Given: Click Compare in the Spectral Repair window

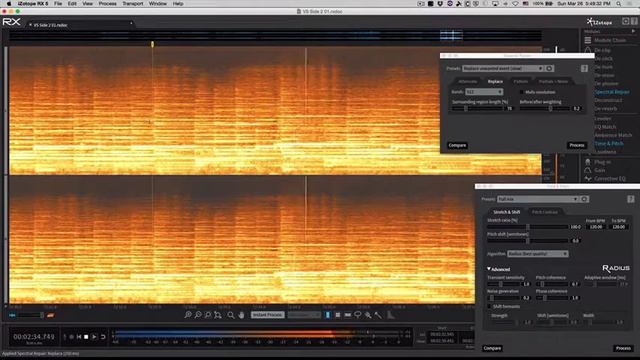Looking at the screenshot, I should [457, 145].
